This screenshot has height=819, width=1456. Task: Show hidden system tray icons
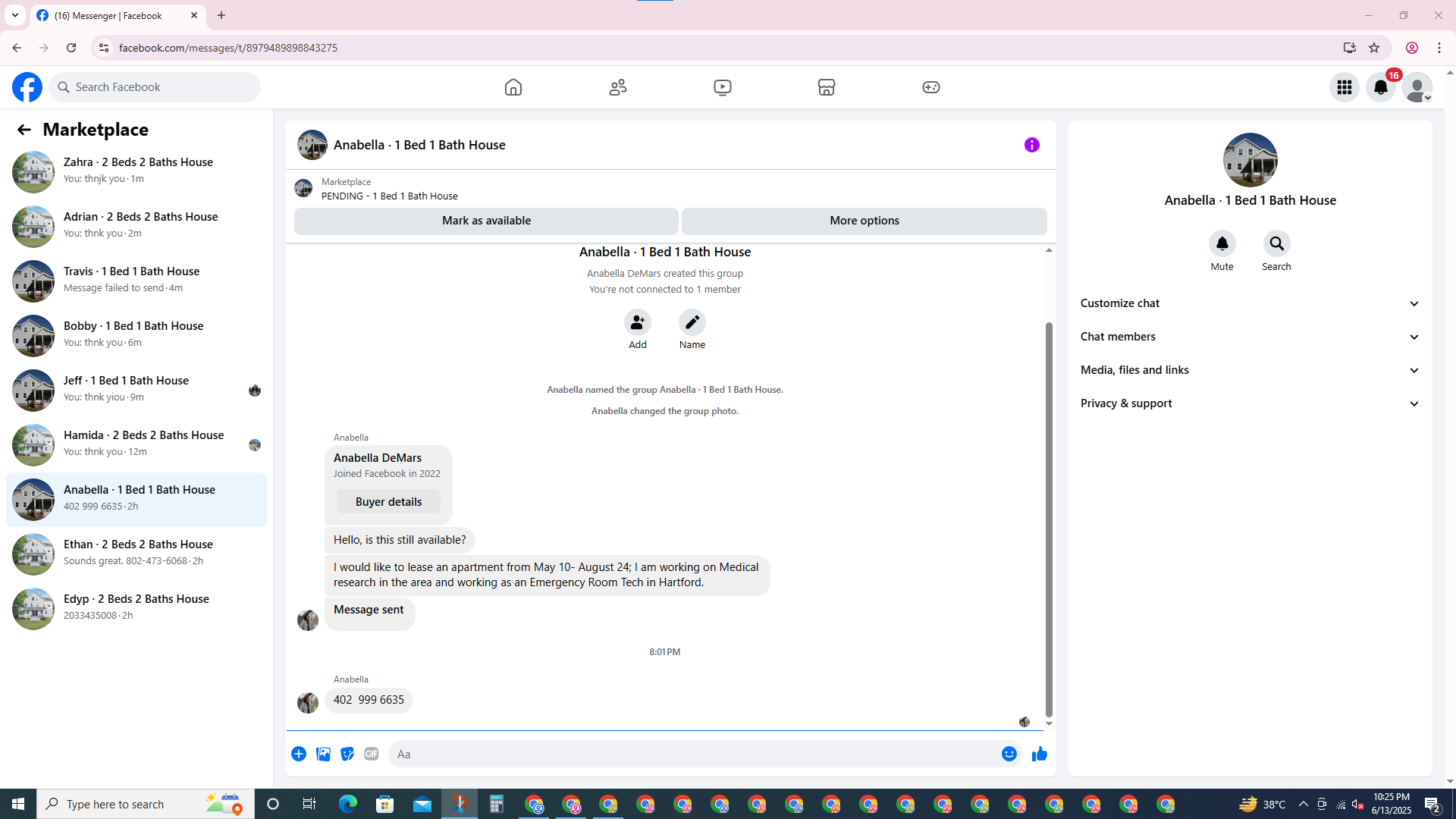point(1303,804)
